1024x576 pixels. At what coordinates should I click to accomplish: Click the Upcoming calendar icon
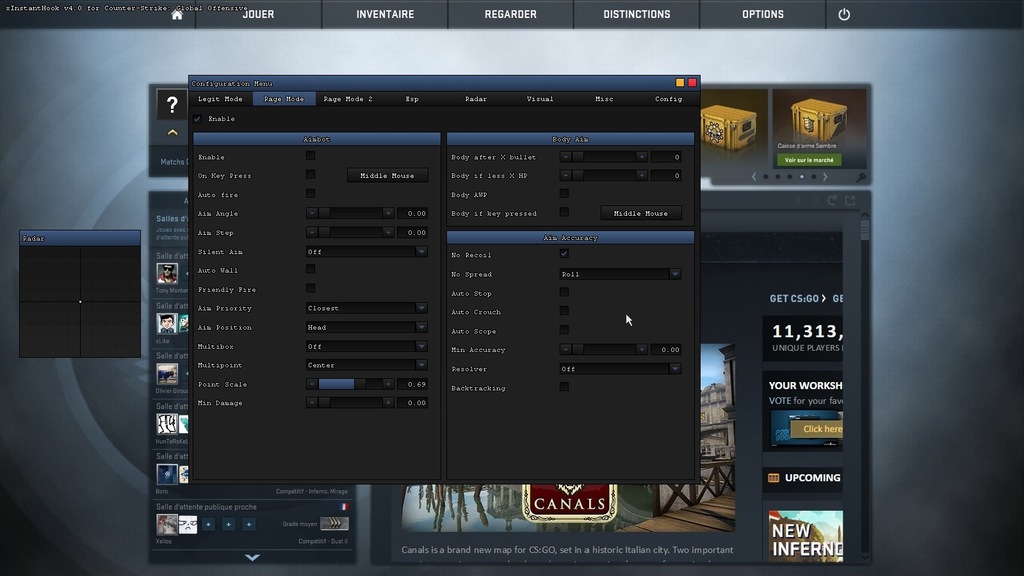774,478
